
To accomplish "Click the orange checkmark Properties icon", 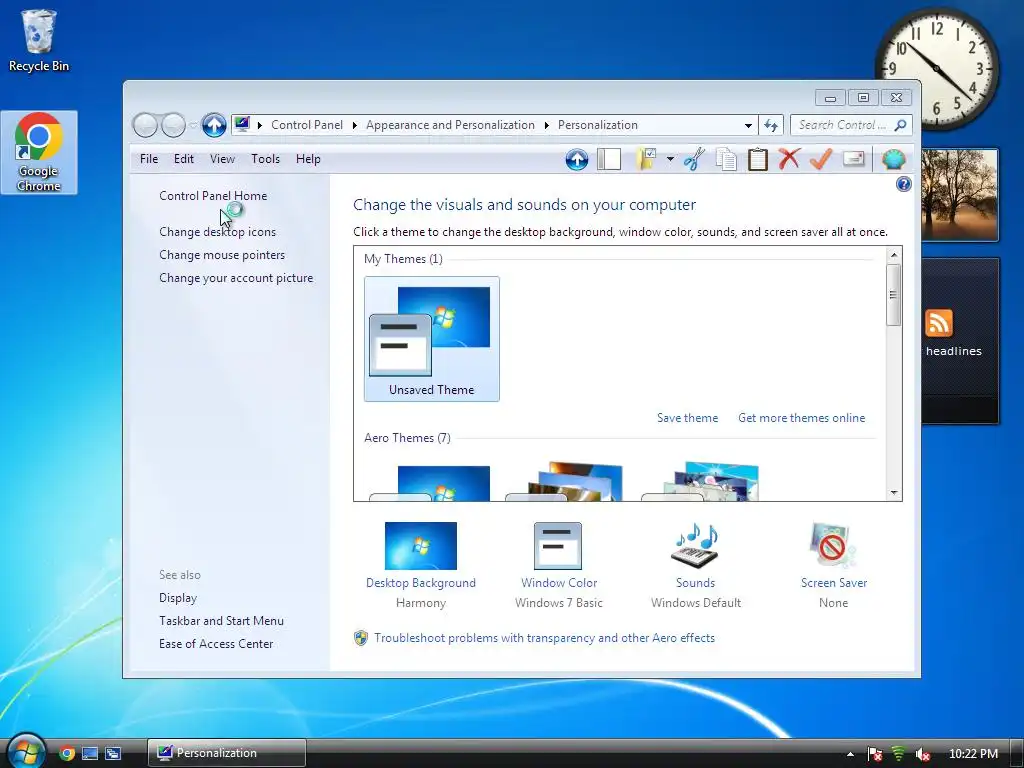I will (821, 159).
